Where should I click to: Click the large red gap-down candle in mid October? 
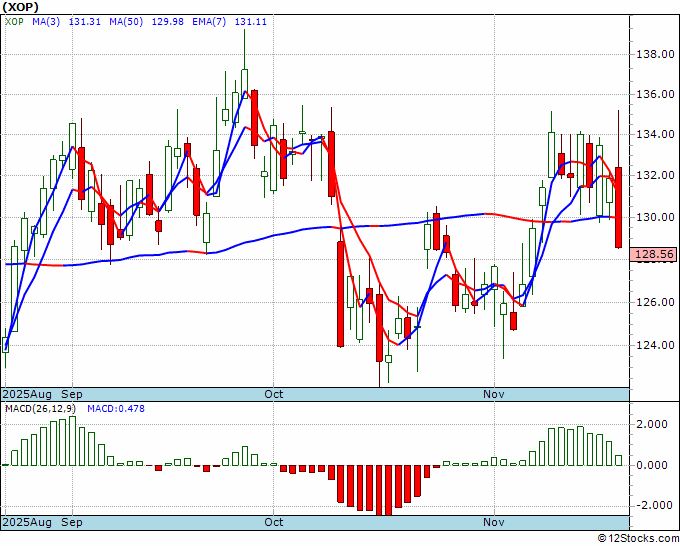340,294
